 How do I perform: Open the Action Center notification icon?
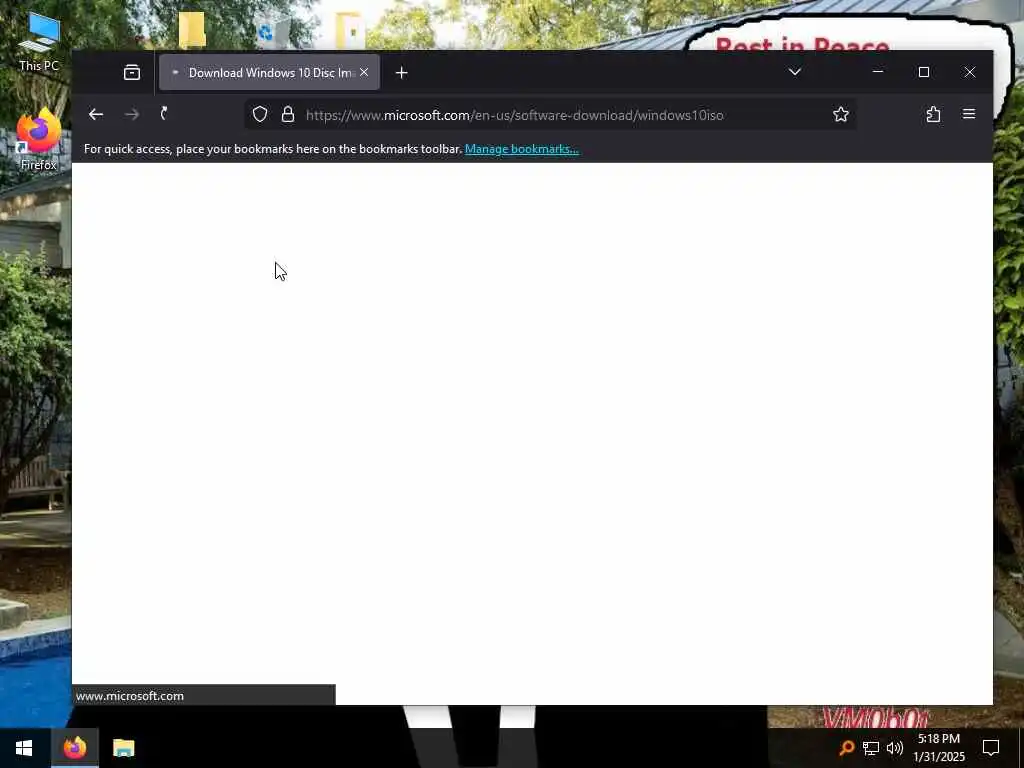pyautogui.click(x=991, y=748)
